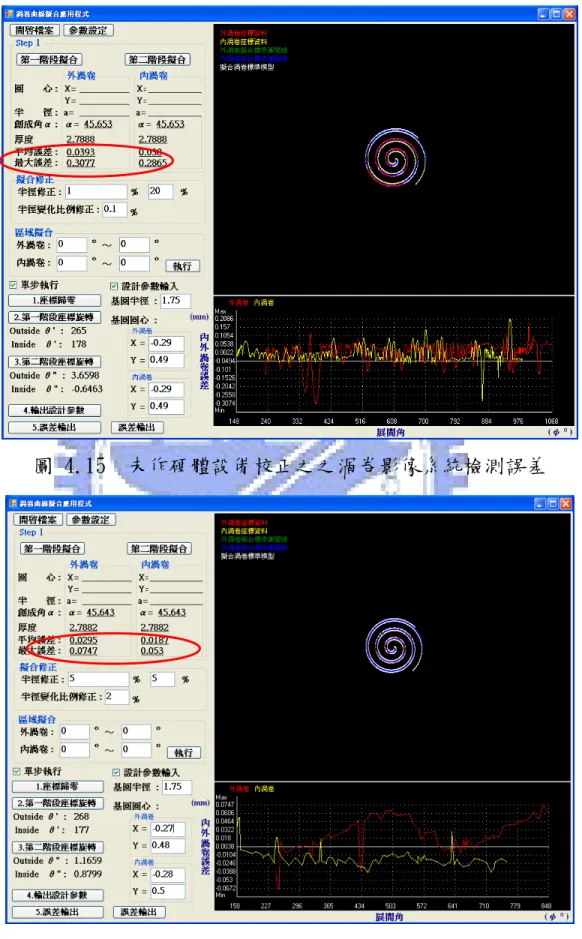This screenshot has width=582, height=939.
Task: Minimize the upper window
Action: (543, 13)
